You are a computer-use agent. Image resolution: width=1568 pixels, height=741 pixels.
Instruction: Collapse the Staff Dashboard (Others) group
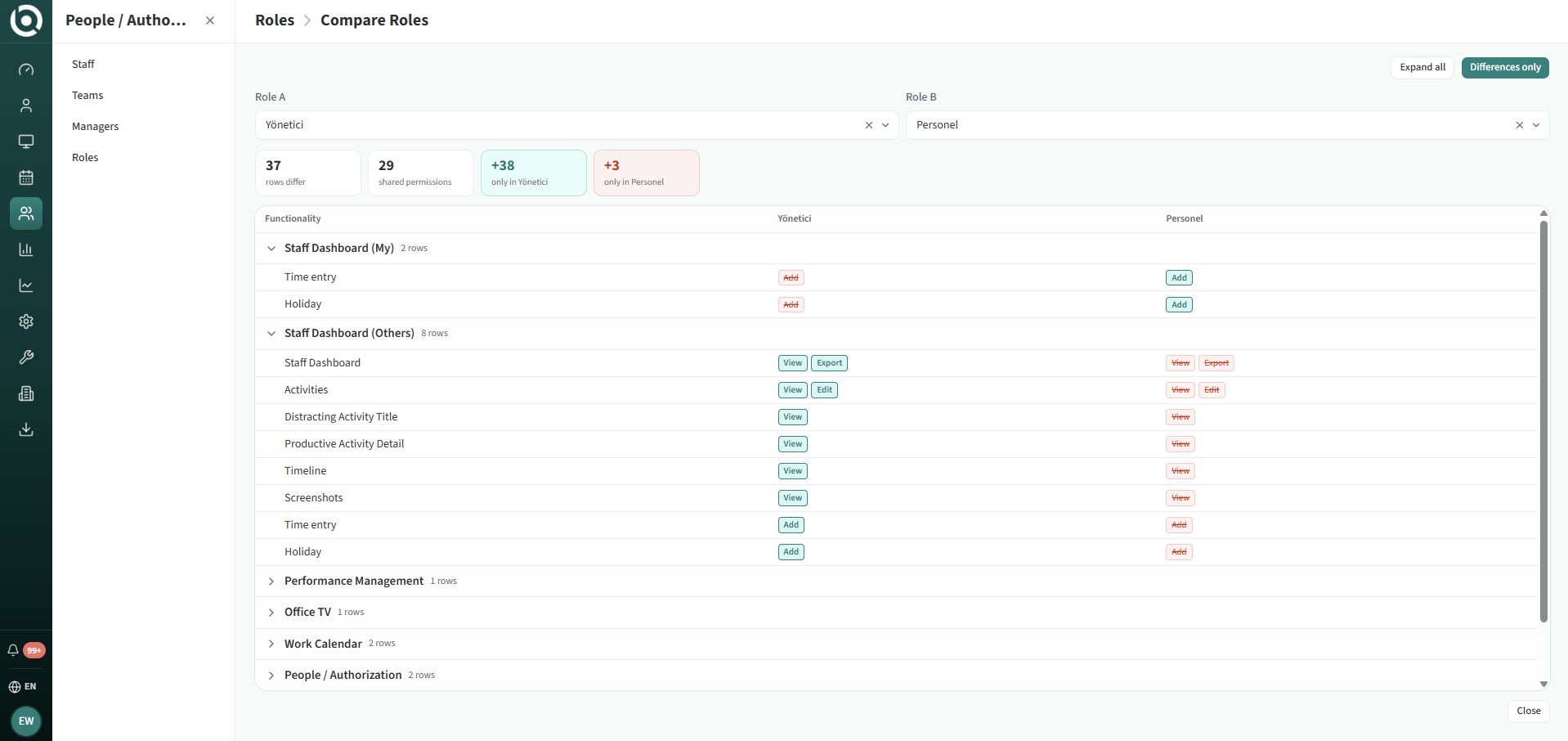point(271,333)
